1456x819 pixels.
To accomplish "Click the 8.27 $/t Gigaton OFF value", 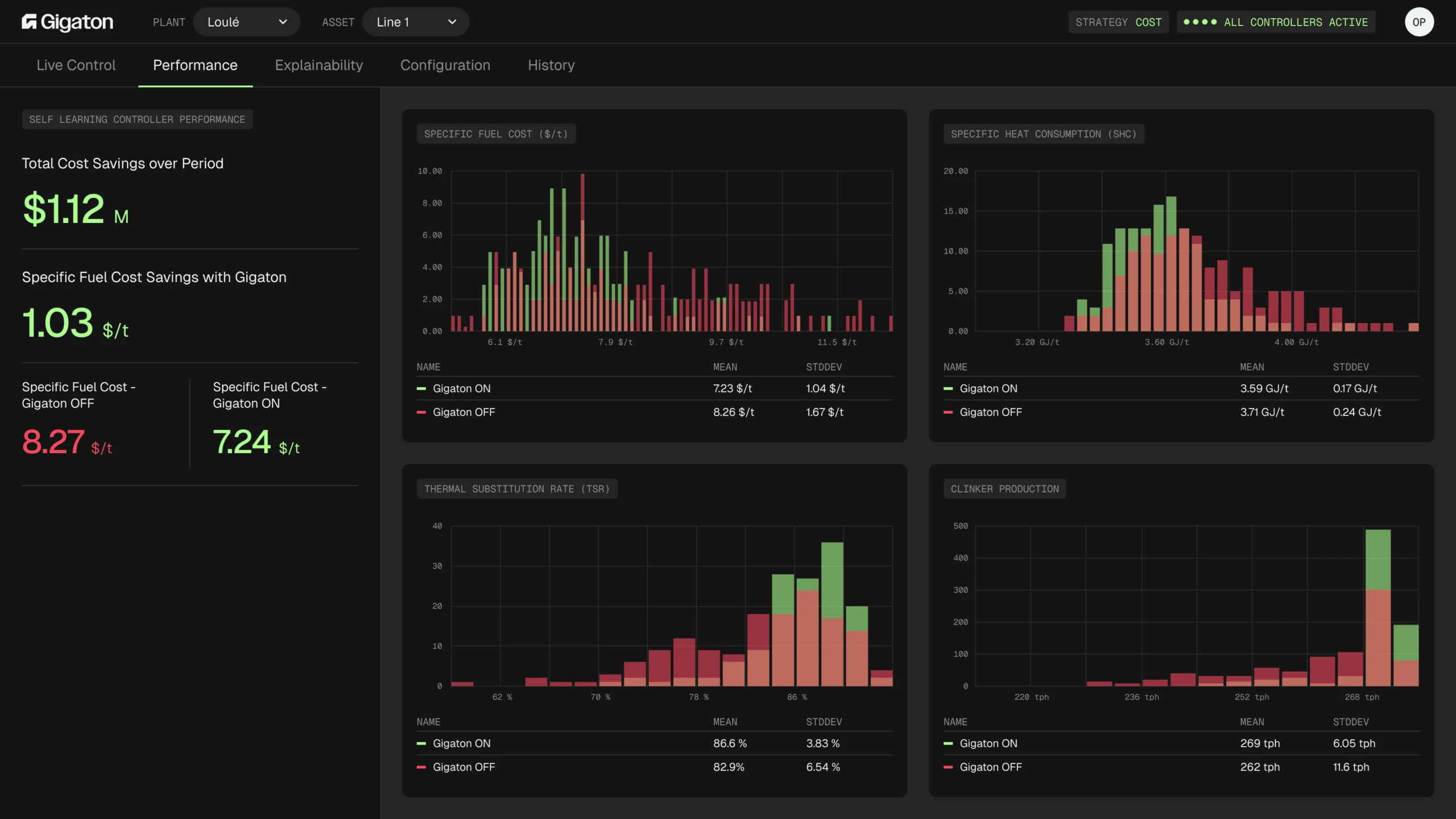I will point(67,442).
